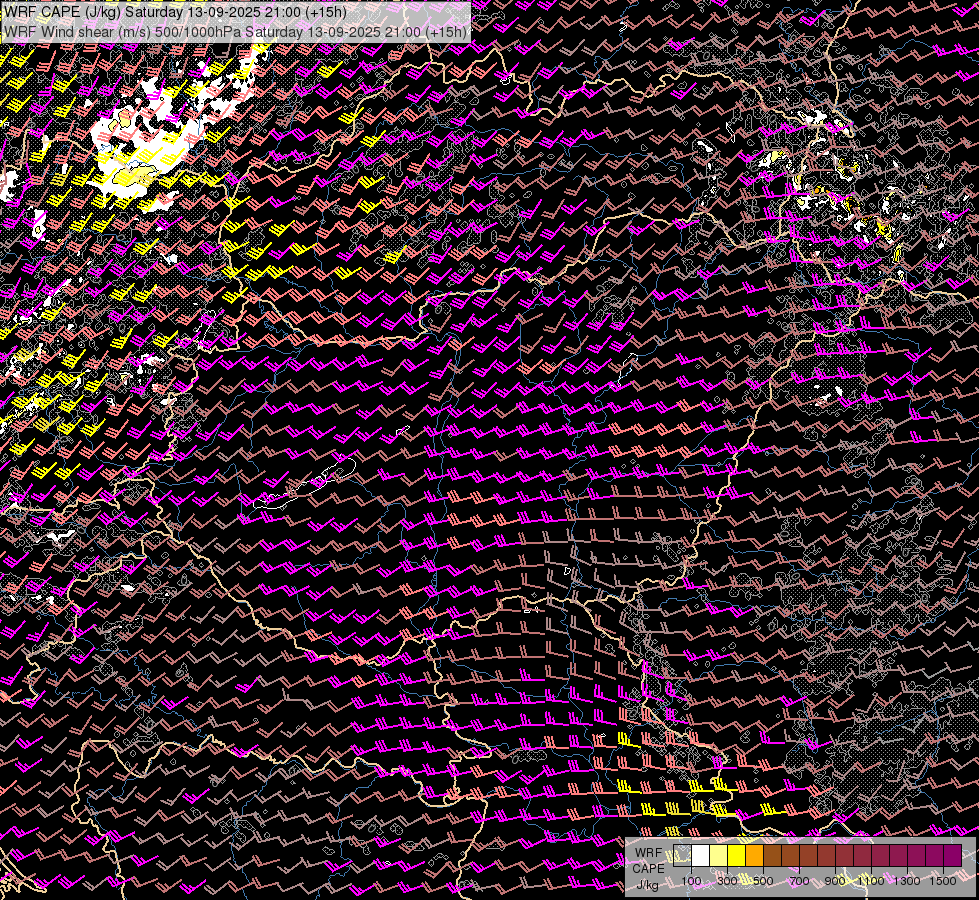Click the 100 legend value
This screenshot has height=900, width=979.
click(691, 881)
